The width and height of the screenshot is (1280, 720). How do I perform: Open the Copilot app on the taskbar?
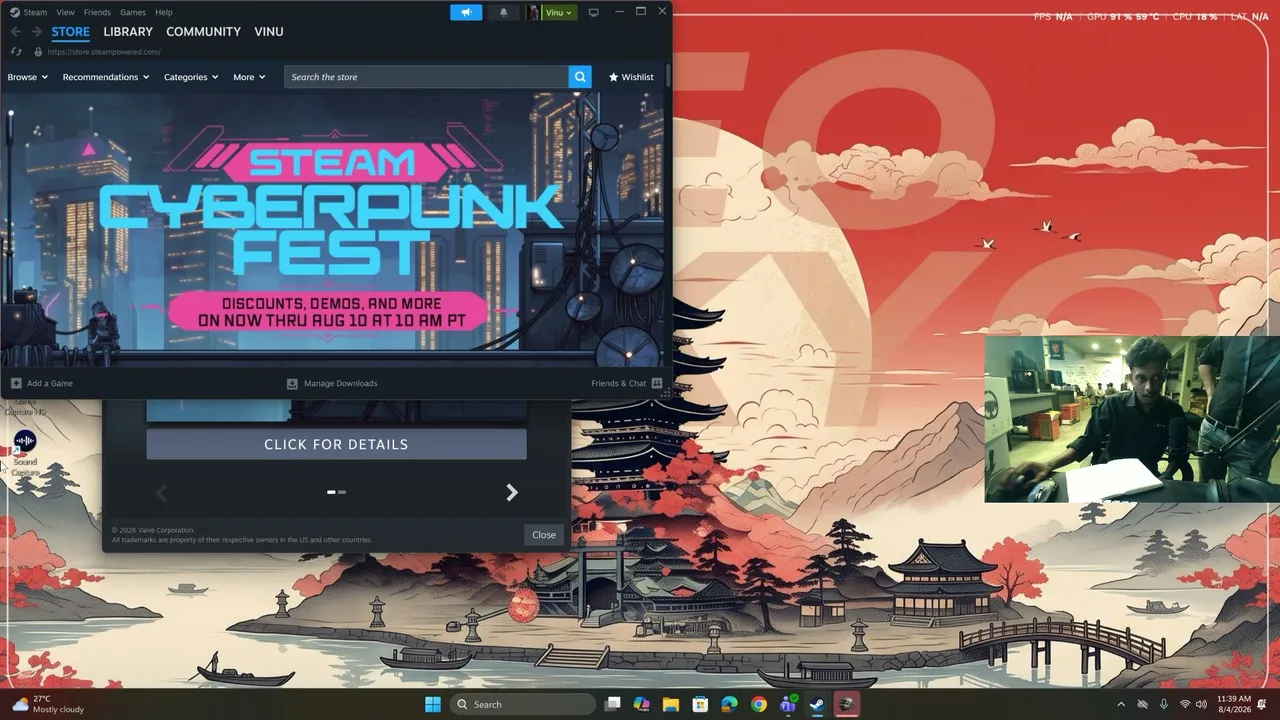tap(642, 704)
